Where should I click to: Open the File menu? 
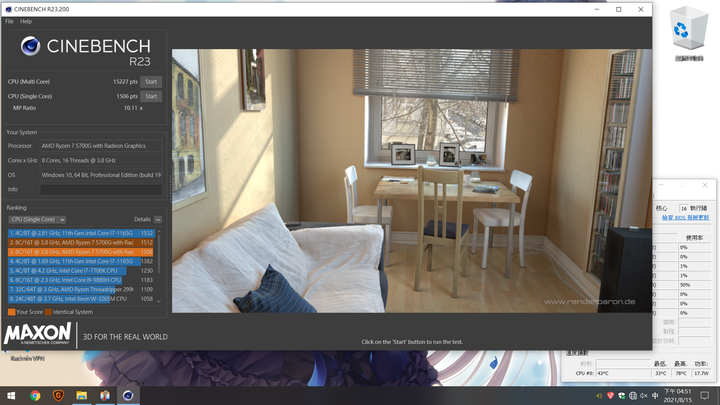coord(9,21)
